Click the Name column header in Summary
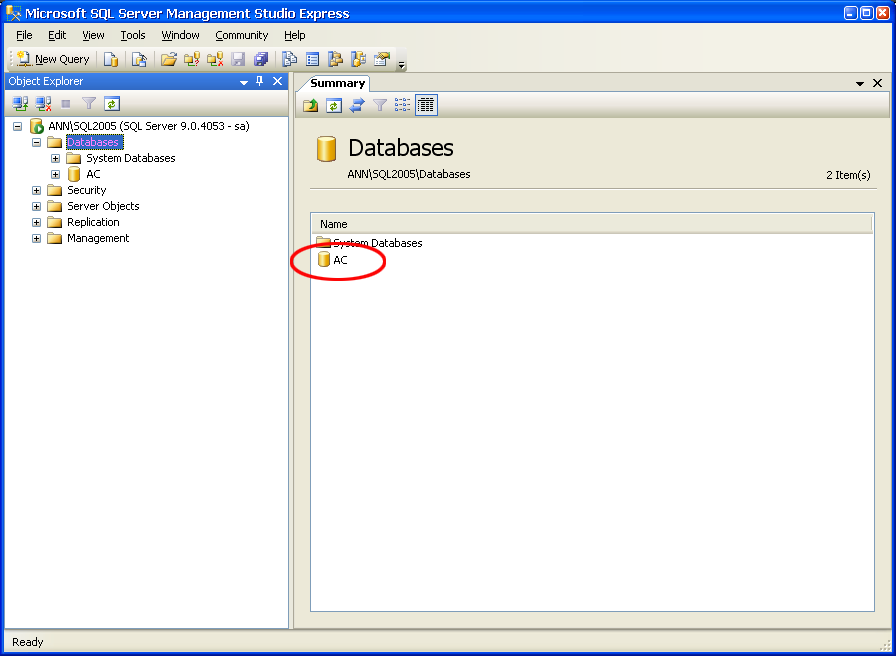This screenshot has width=896, height=656. [591, 224]
